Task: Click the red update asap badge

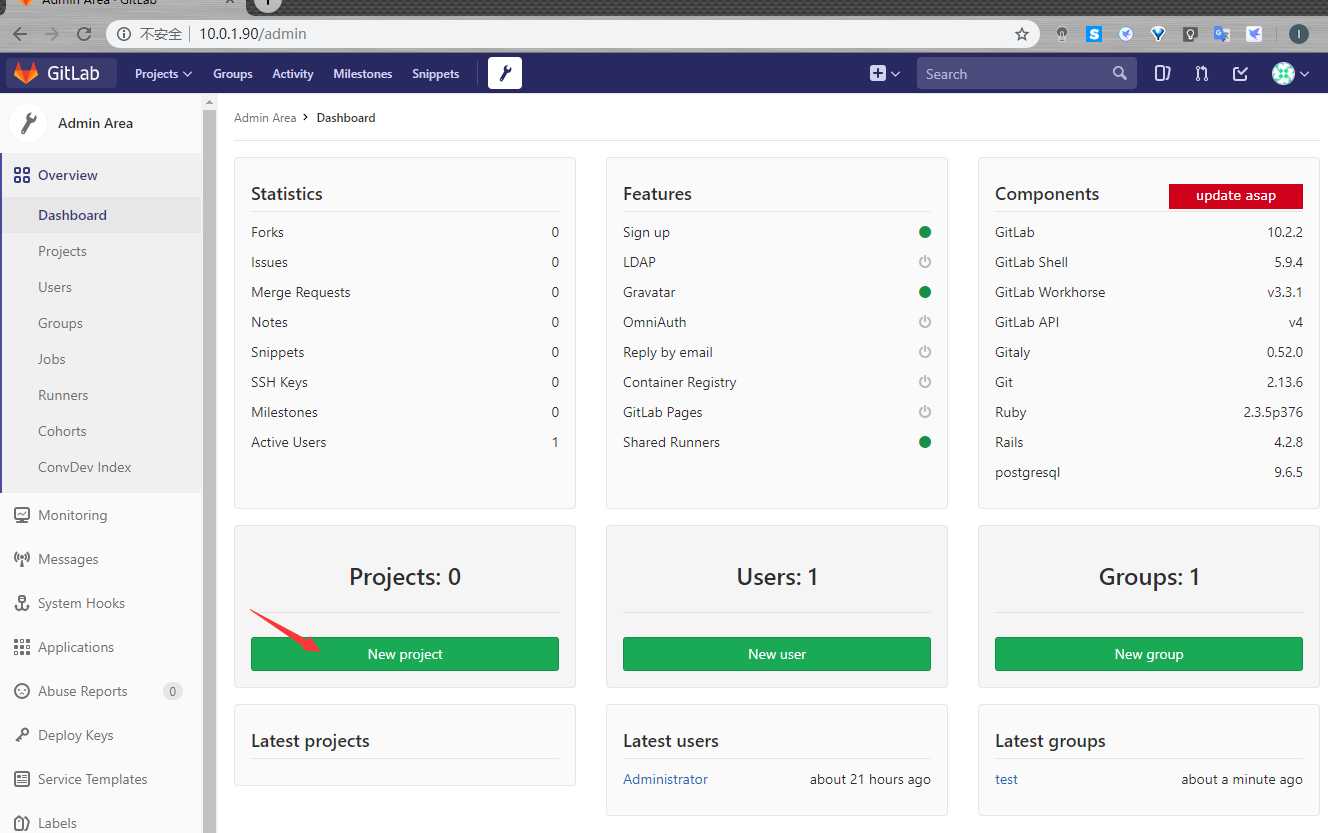Action: click(x=1236, y=196)
